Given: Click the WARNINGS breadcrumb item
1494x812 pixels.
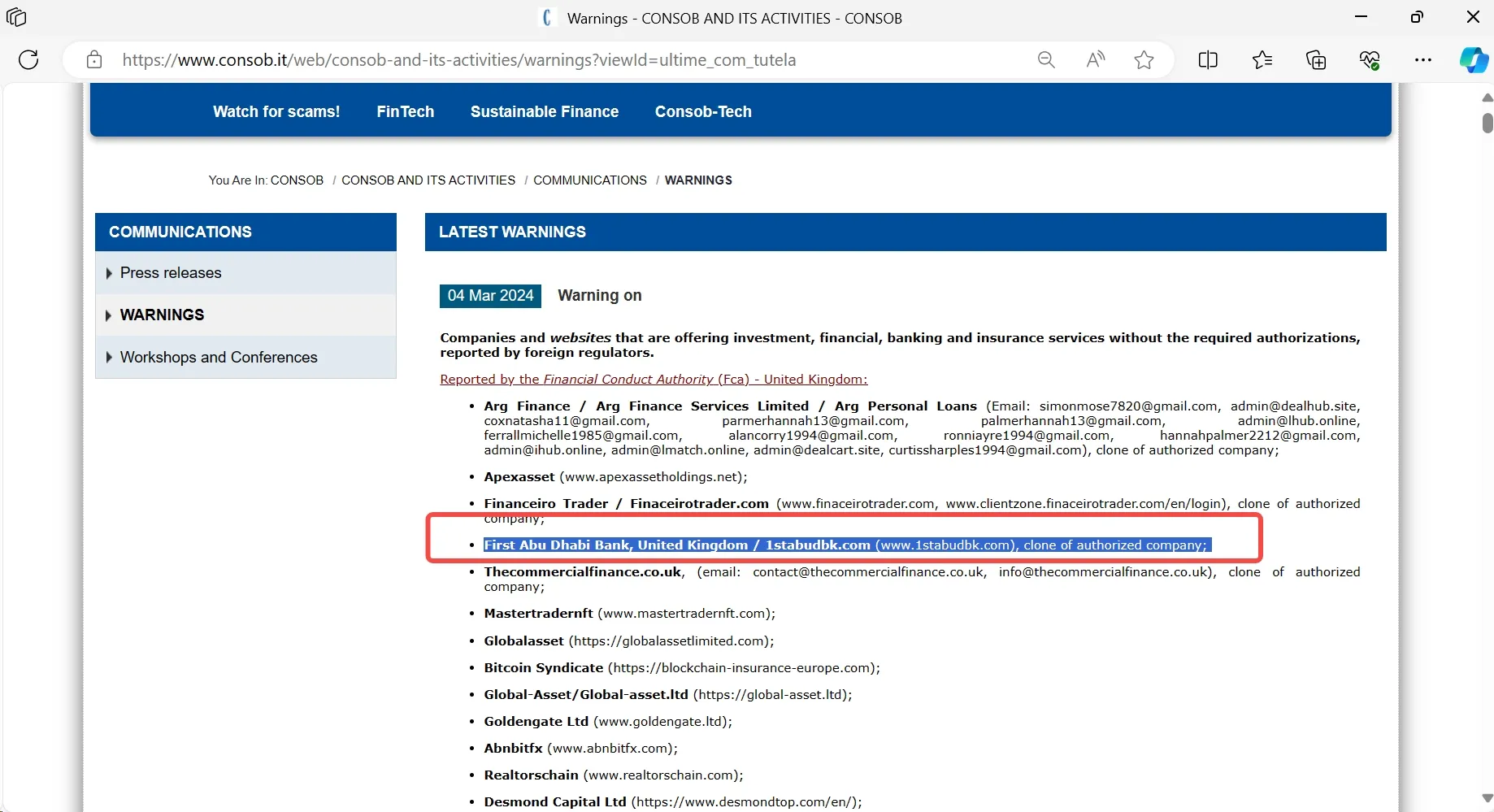Looking at the screenshot, I should click(x=698, y=180).
